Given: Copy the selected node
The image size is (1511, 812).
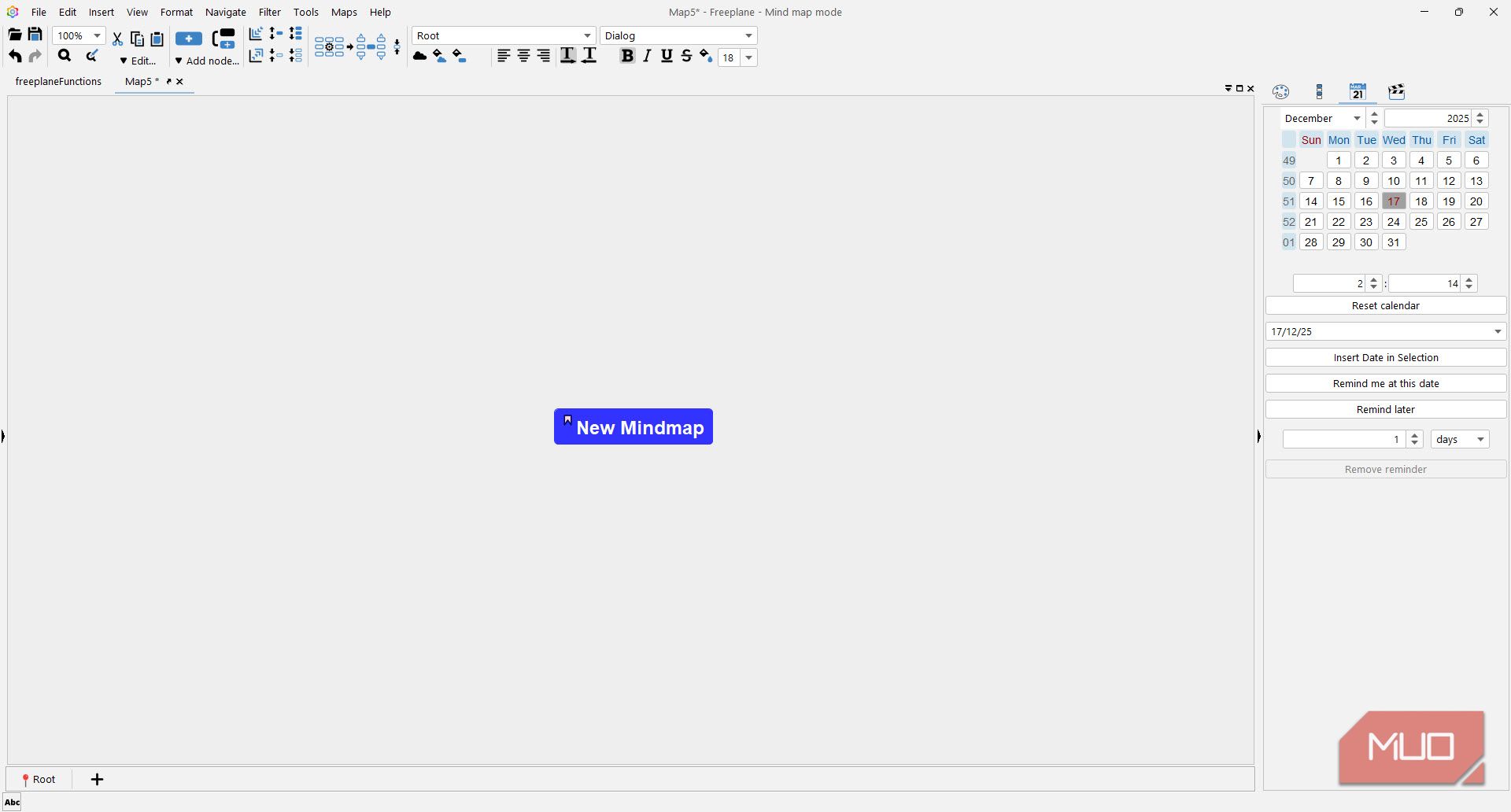Looking at the screenshot, I should 137,39.
